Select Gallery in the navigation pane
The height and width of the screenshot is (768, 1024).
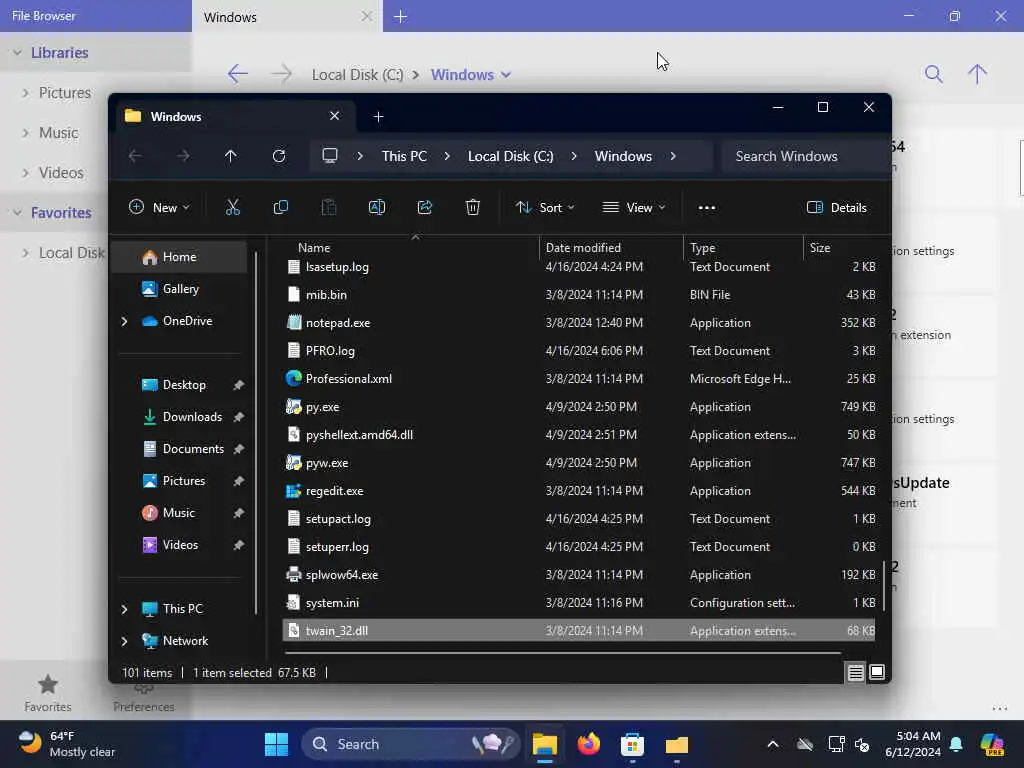pos(180,289)
